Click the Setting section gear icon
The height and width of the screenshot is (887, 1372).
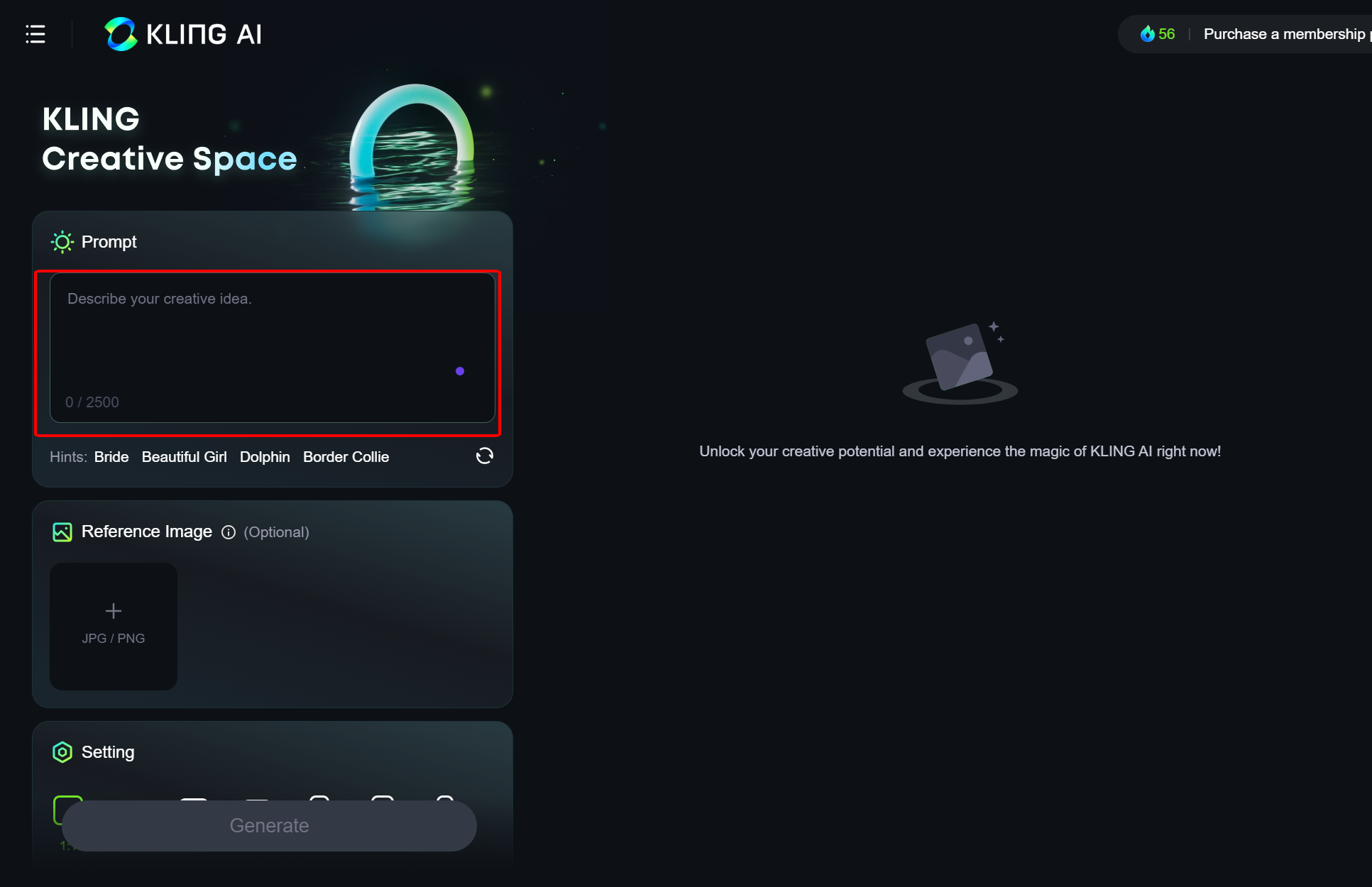point(60,751)
